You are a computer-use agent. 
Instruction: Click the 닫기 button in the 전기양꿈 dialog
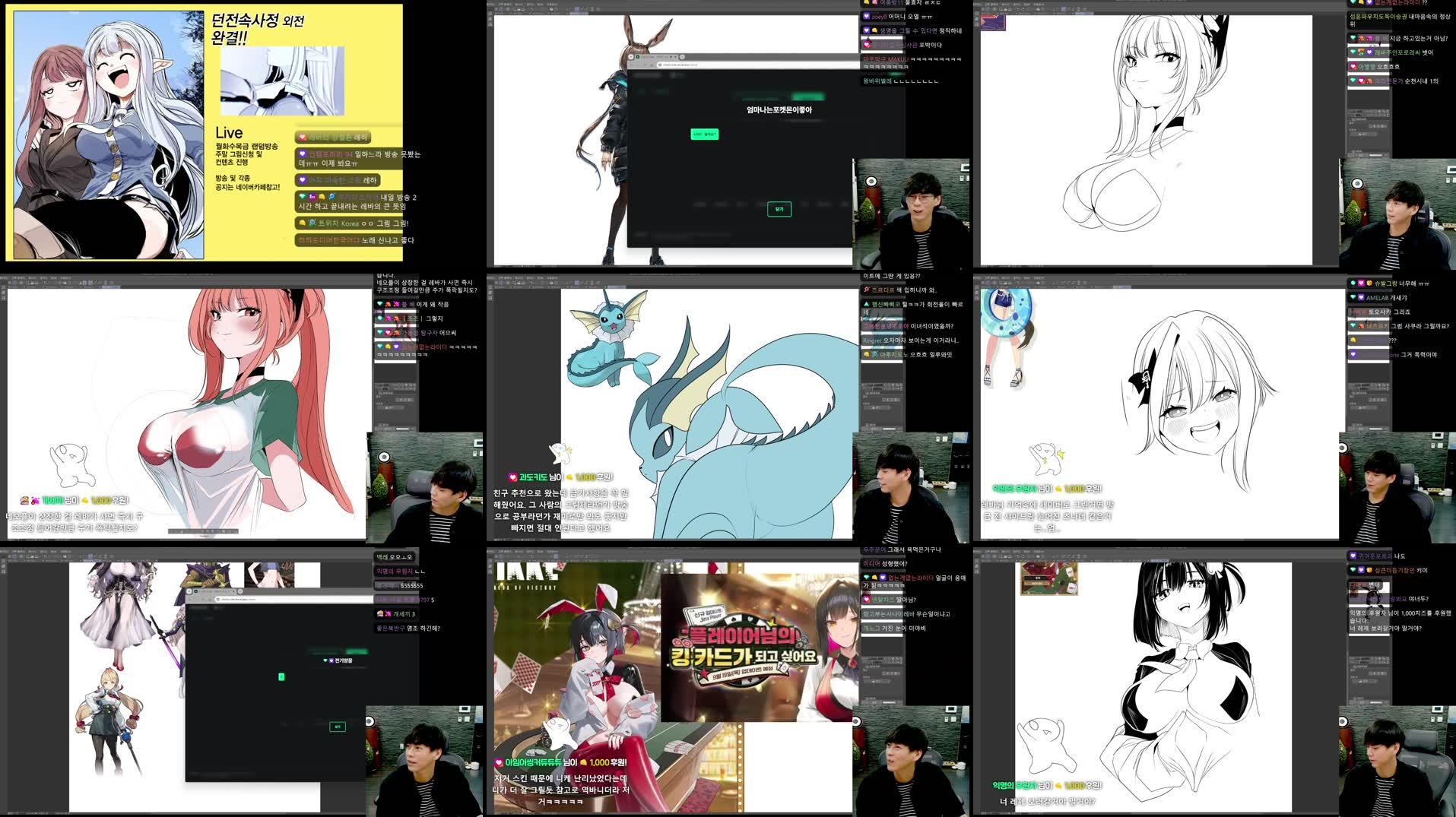point(338,727)
